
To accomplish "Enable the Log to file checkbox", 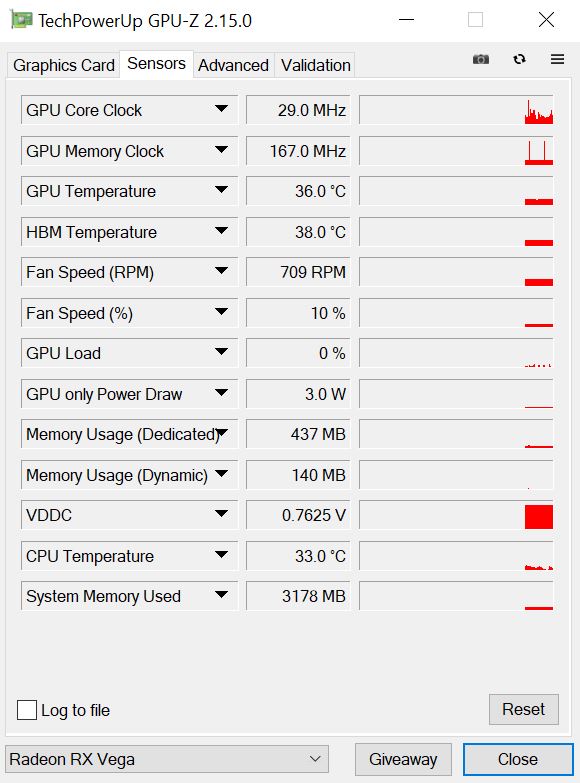I will [27, 710].
